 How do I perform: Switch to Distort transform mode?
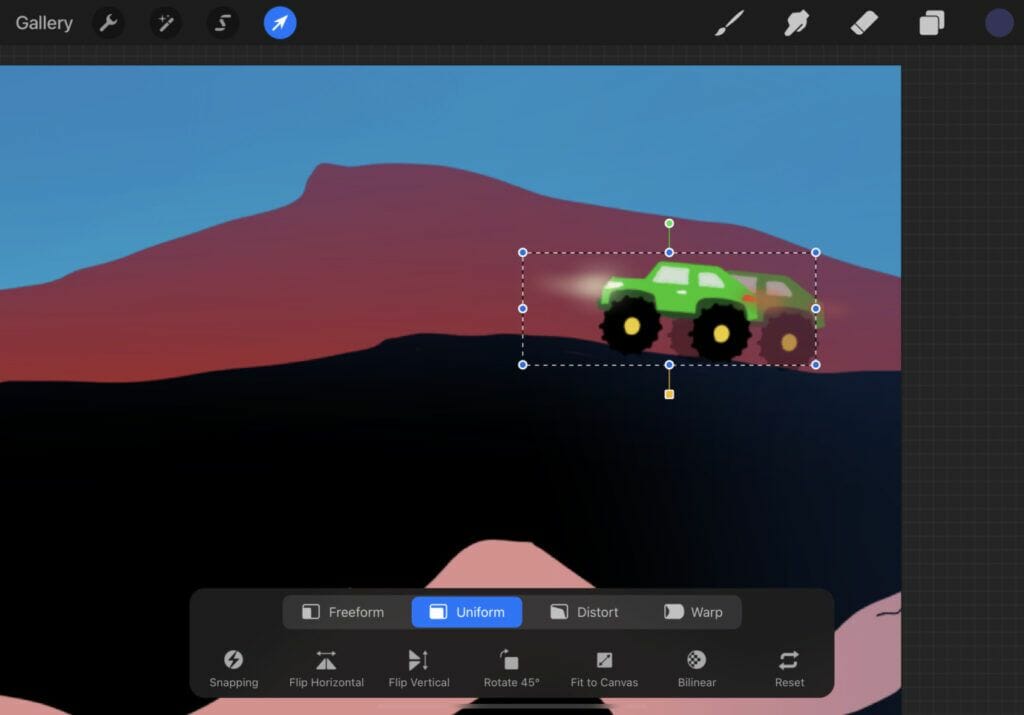pyautogui.click(x=584, y=612)
